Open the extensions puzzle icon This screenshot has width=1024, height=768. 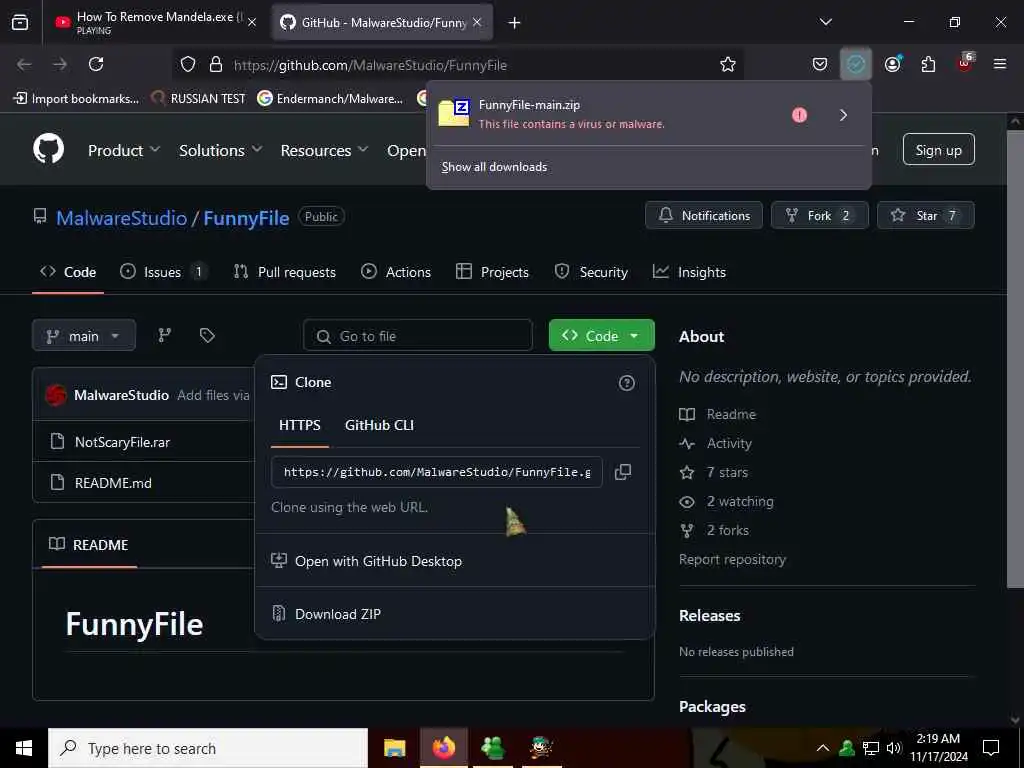[928, 64]
